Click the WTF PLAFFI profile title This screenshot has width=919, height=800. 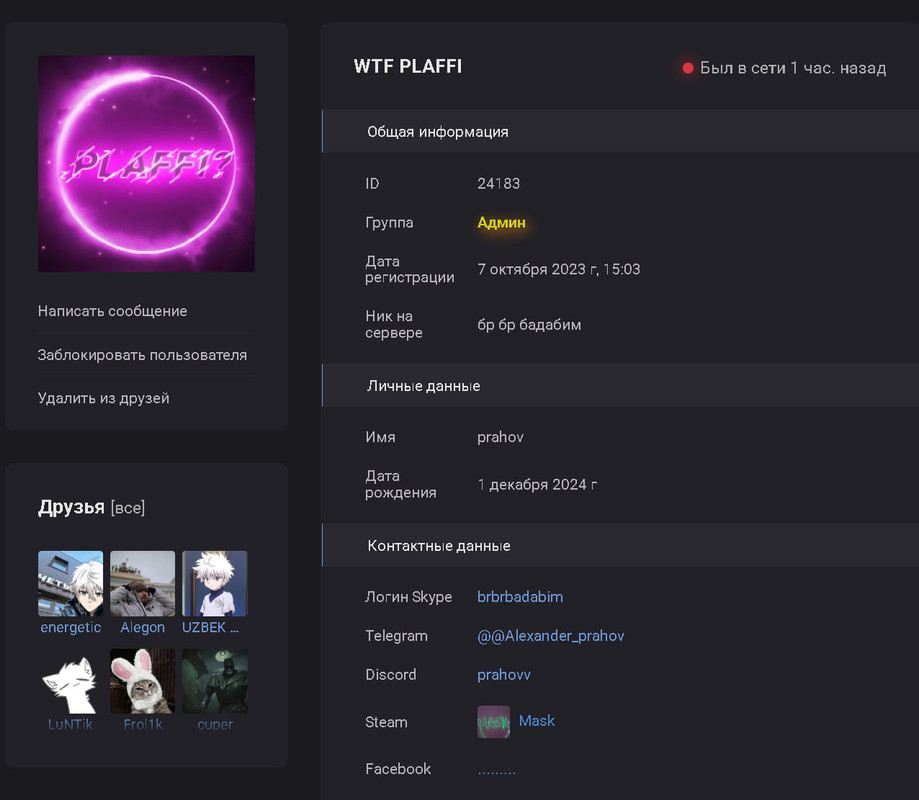click(x=408, y=66)
